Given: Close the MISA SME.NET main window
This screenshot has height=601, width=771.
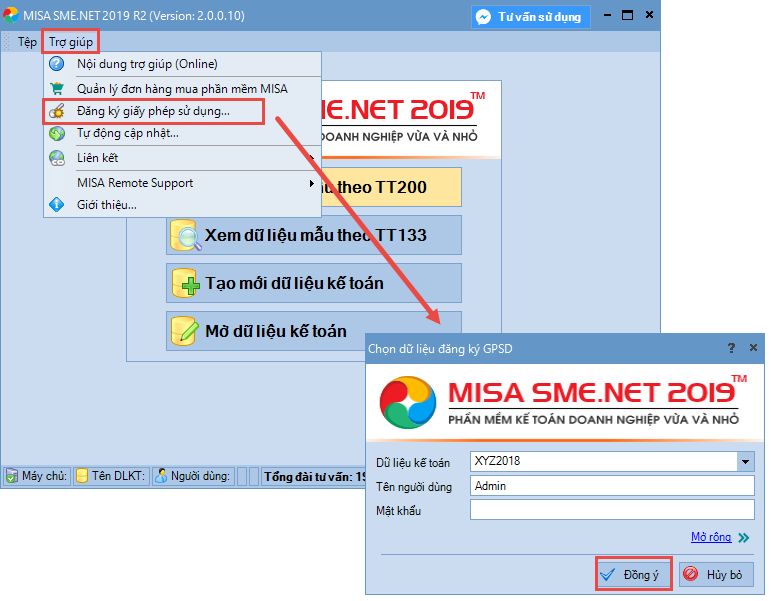Looking at the screenshot, I should 650,15.
